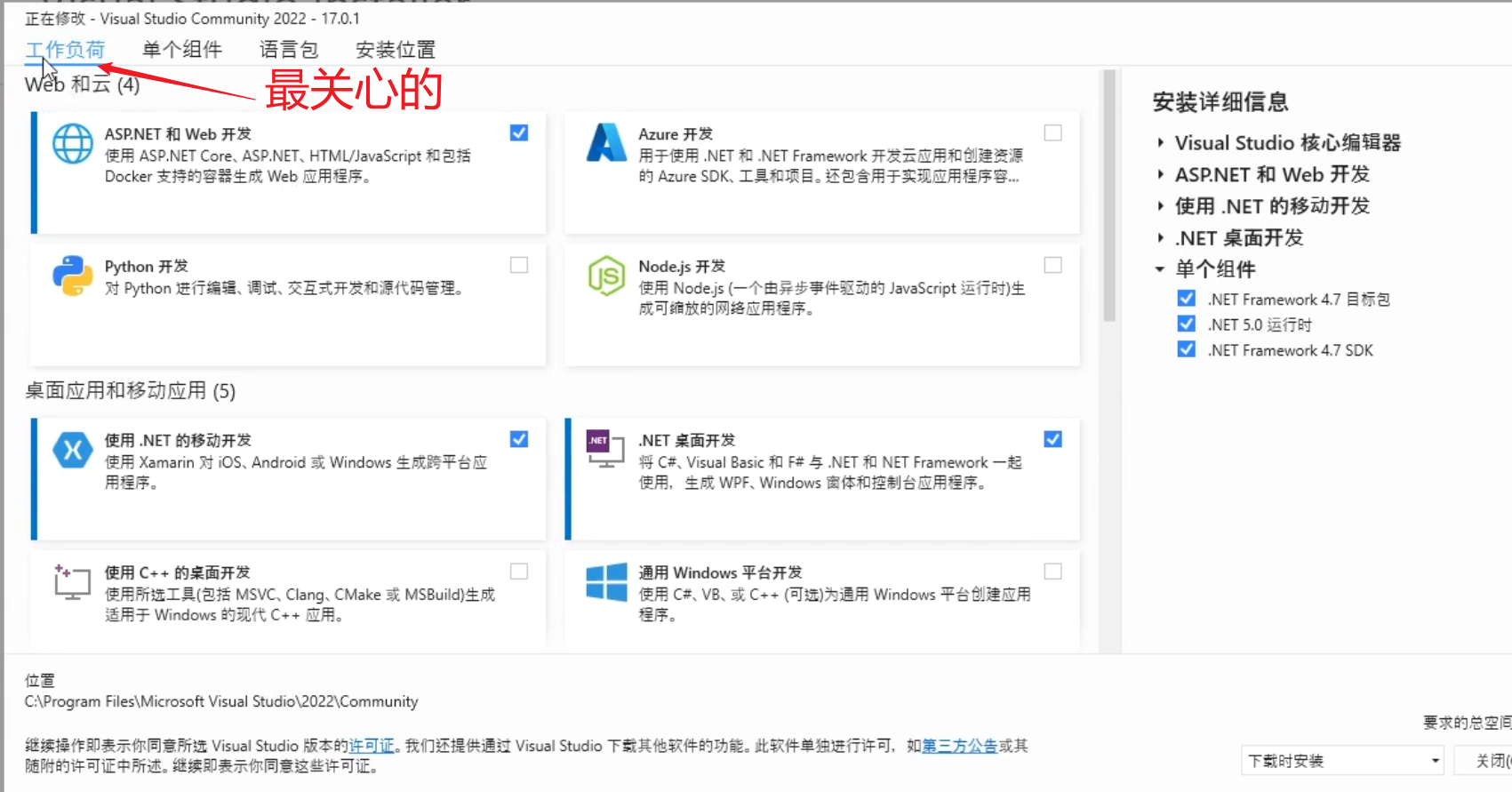Check 使用 C++ 的桌面开发 workload

[x=519, y=572]
